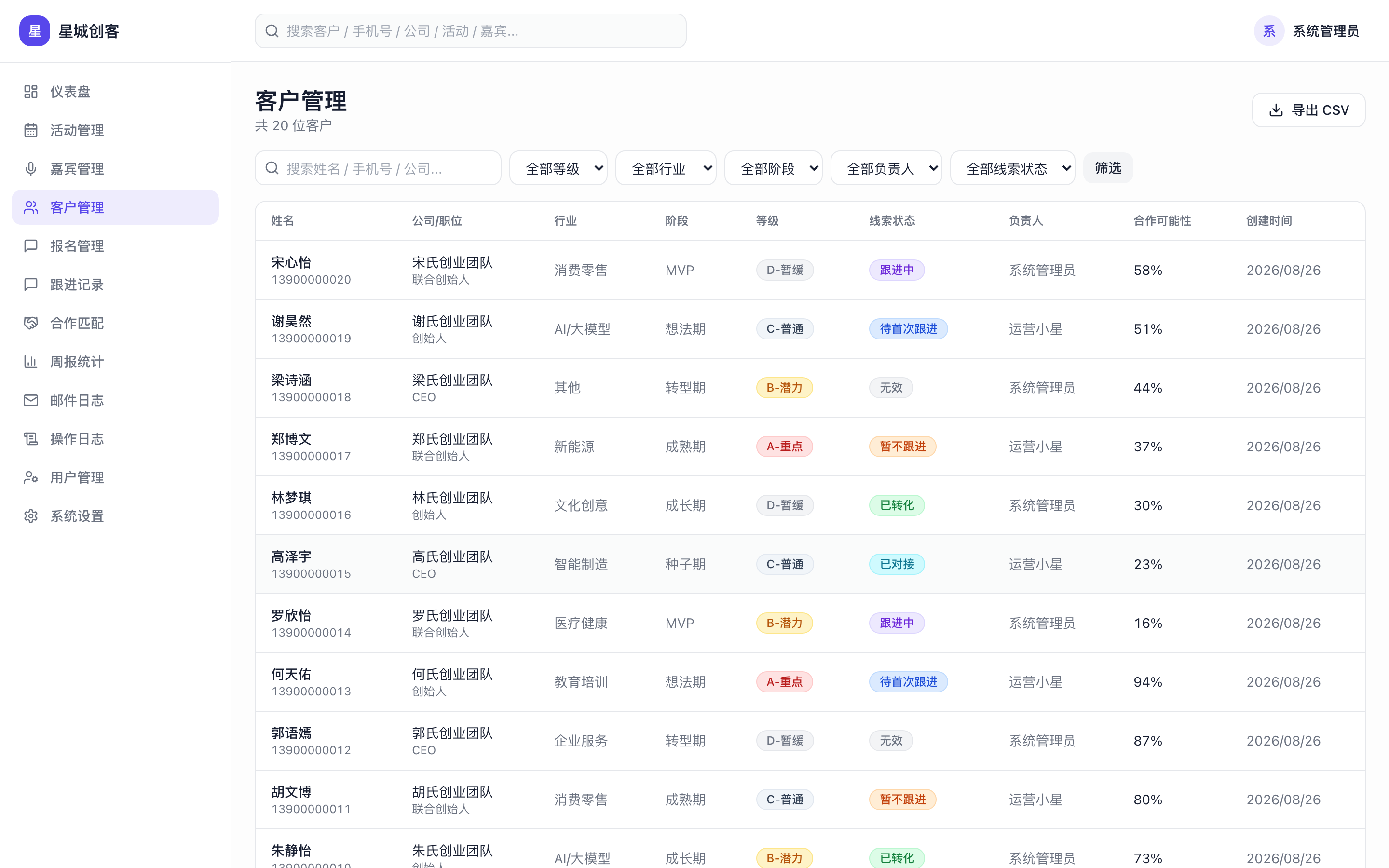Go to 活动管理 in the sidebar
Screen dimensions: 1389x868
(115, 130)
